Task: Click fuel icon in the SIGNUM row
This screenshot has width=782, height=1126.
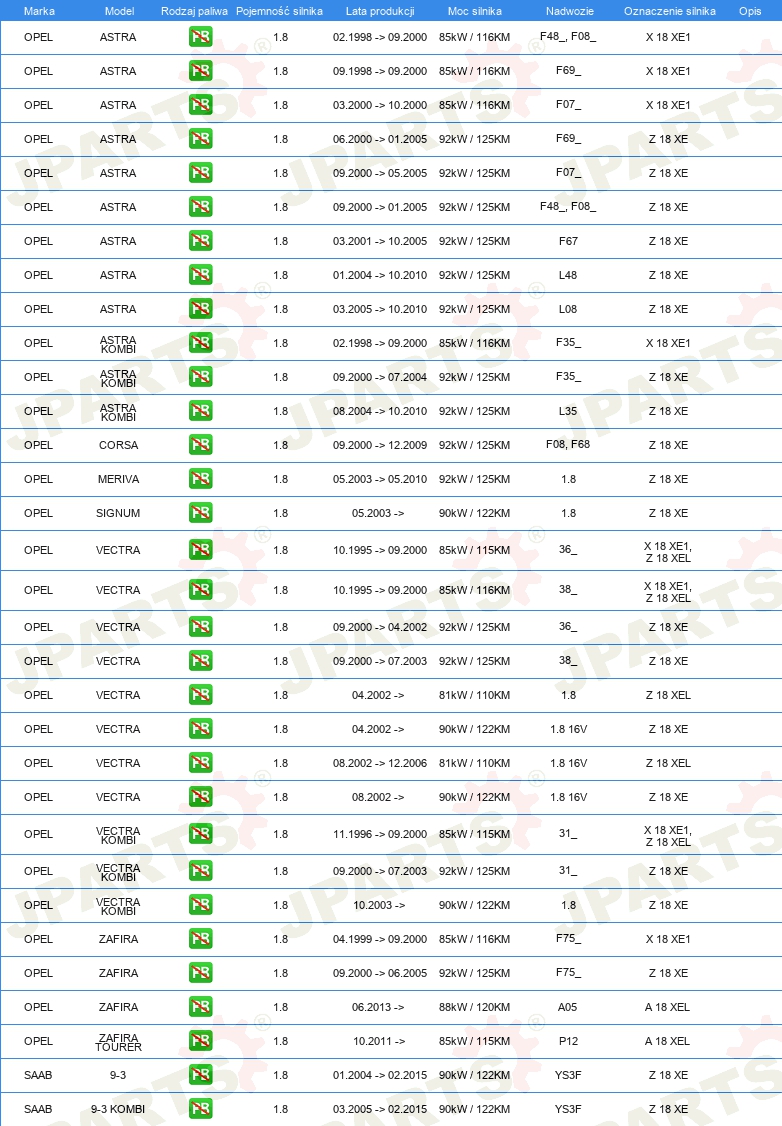Action: [200, 513]
